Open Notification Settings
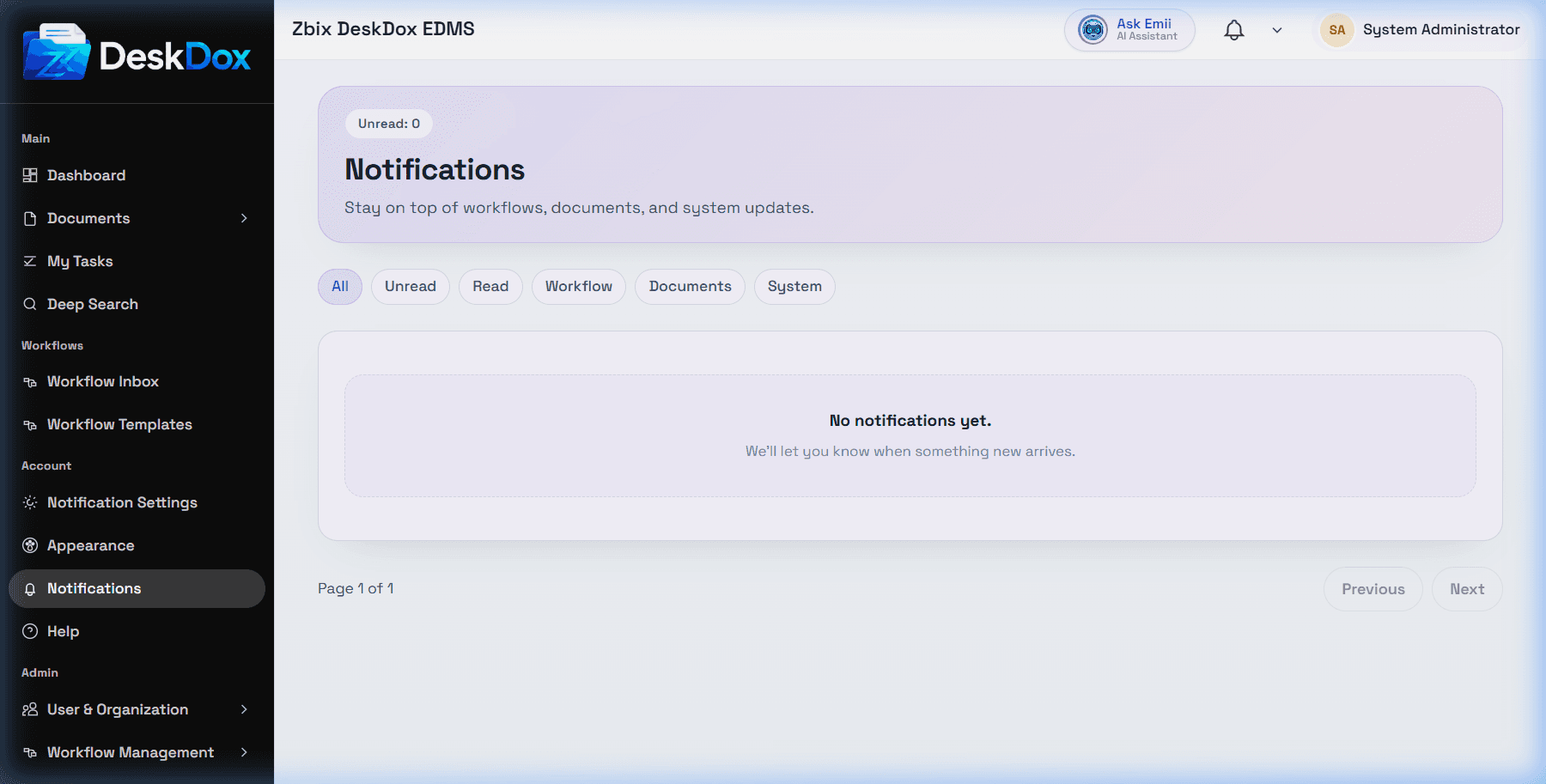This screenshot has height=784, width=1546. pyautogui.click(x=137, y=502)
